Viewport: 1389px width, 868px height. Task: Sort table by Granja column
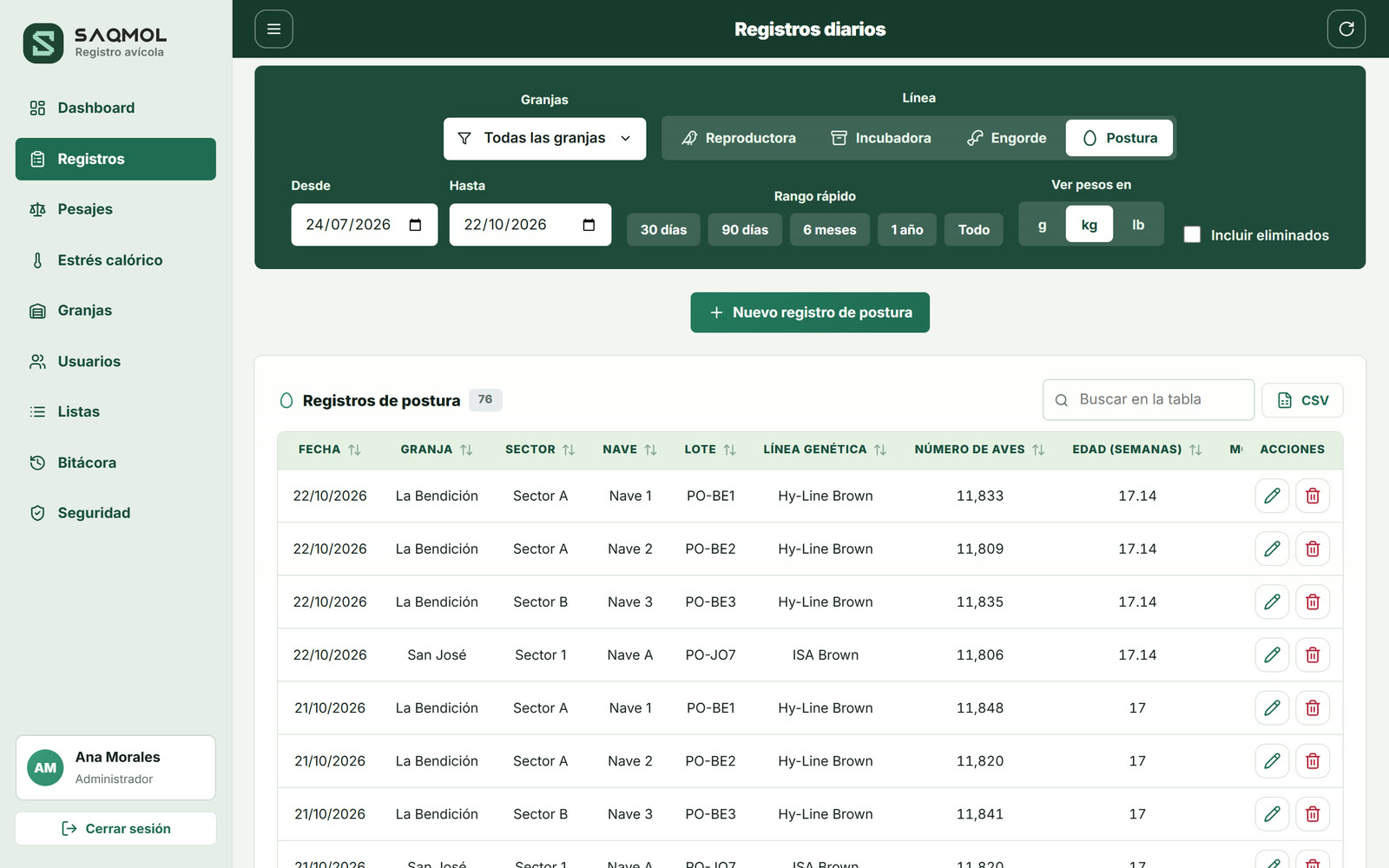[x=437, y=450]
